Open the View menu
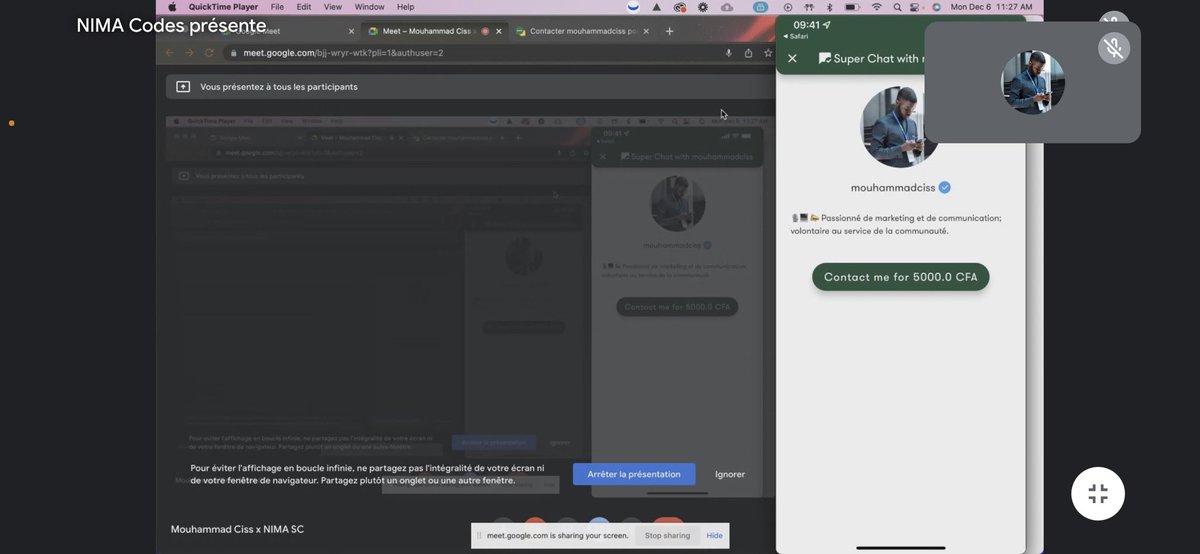The height and width of the screenshot is (554, 1200). [x=333, y=7]
